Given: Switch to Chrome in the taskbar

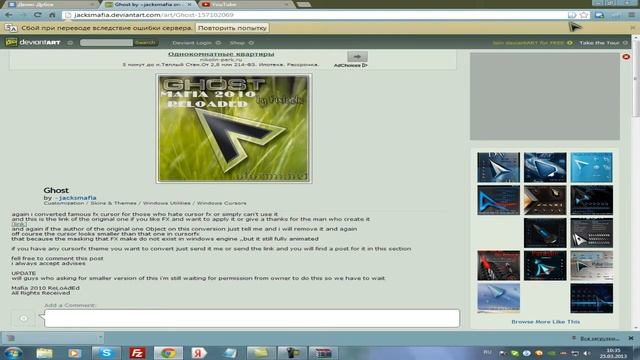Looking at the screenshot, I should 168,353.
